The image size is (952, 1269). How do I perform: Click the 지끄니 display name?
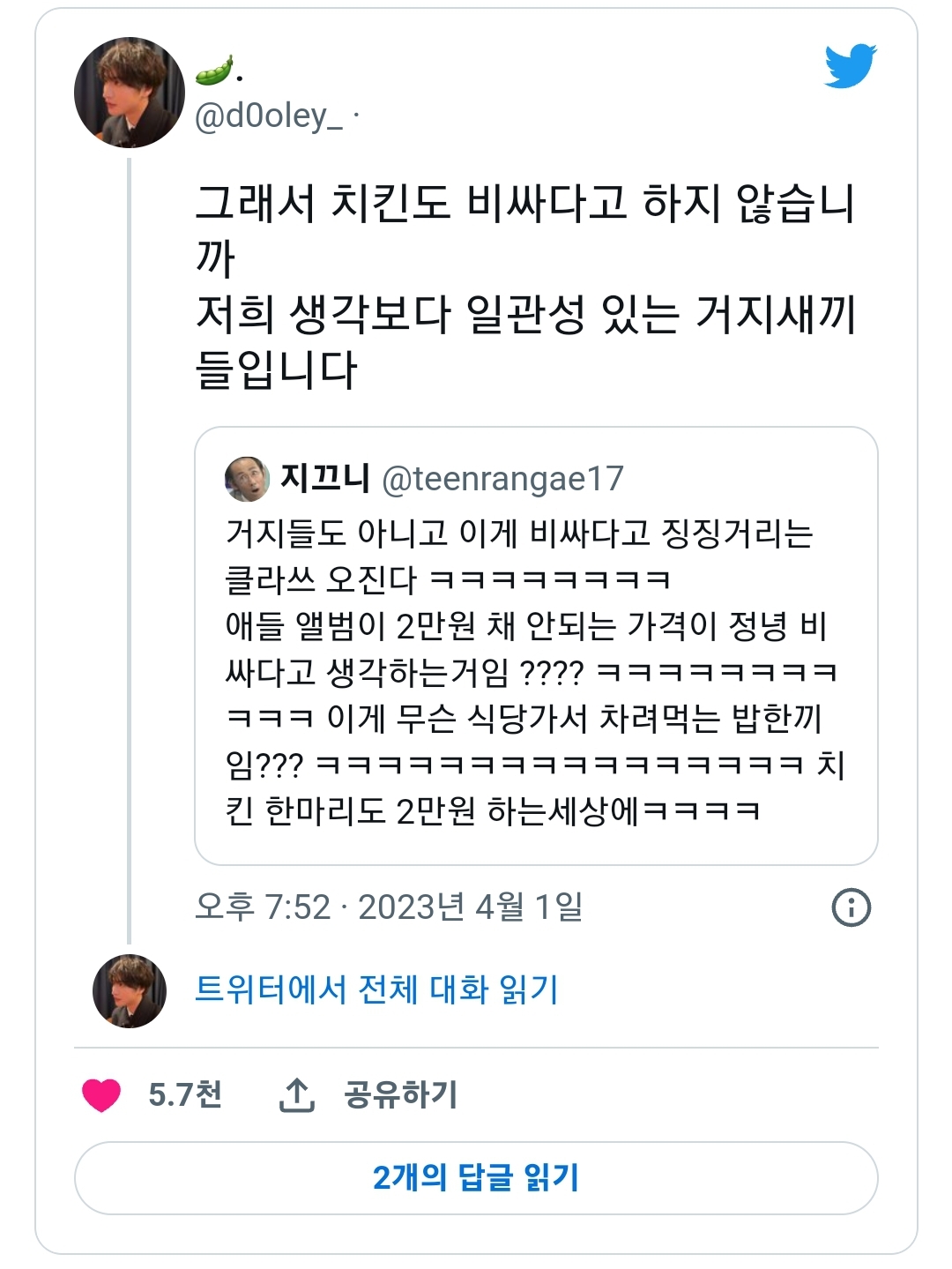coord(324,478)
